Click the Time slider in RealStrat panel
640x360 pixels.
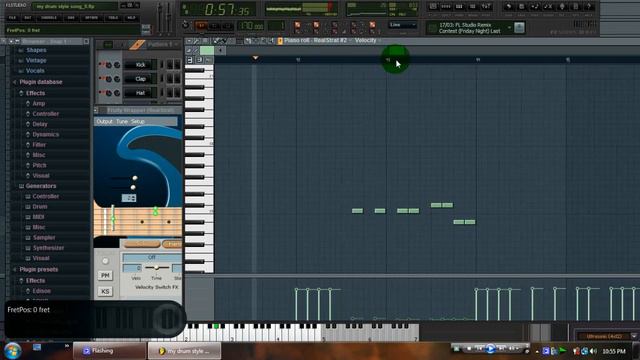(x=157, y=268)
